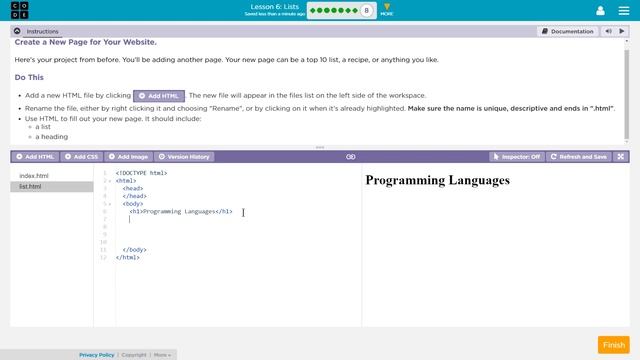The height and width of the screenshot is (360, 640).
Task: Click the Lesson 6: Lists title
Action: click(x=275, y=7)
